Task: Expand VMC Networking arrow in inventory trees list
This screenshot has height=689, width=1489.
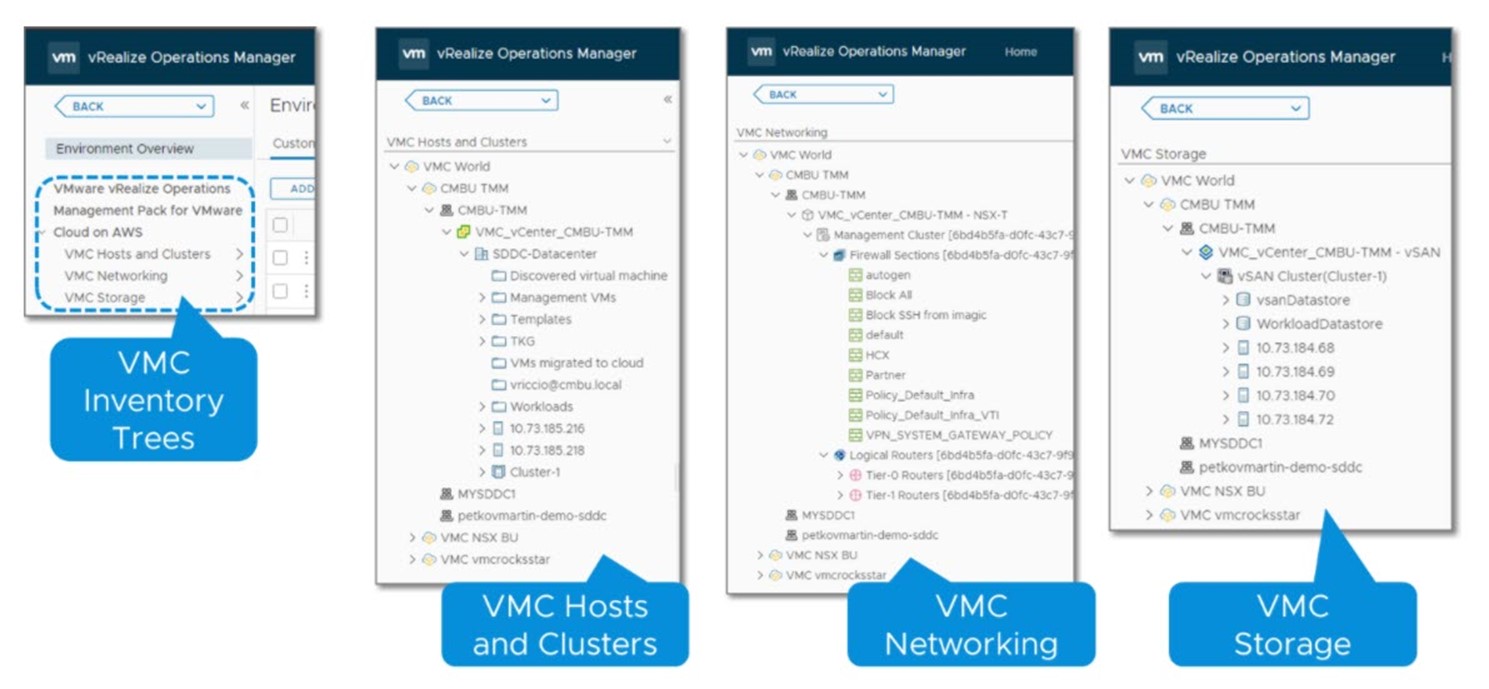Action: tap(239, 276)
